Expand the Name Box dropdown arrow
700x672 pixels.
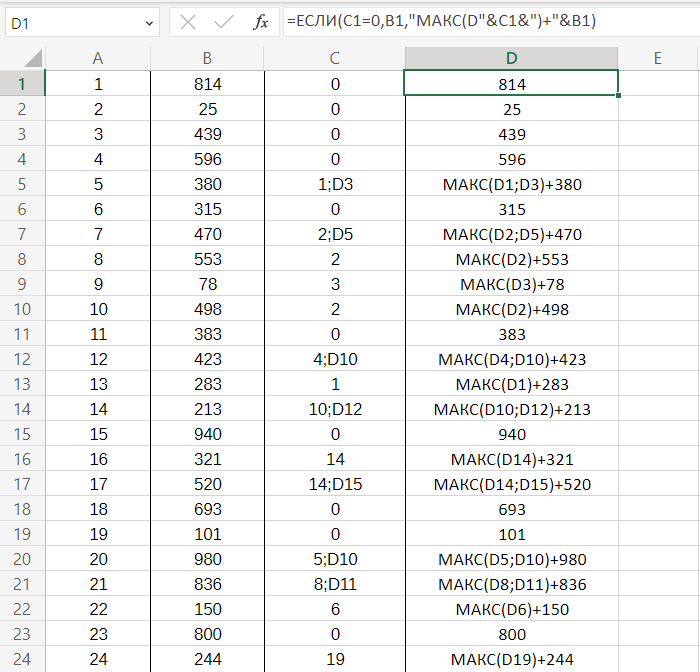[x=149, y=22]
